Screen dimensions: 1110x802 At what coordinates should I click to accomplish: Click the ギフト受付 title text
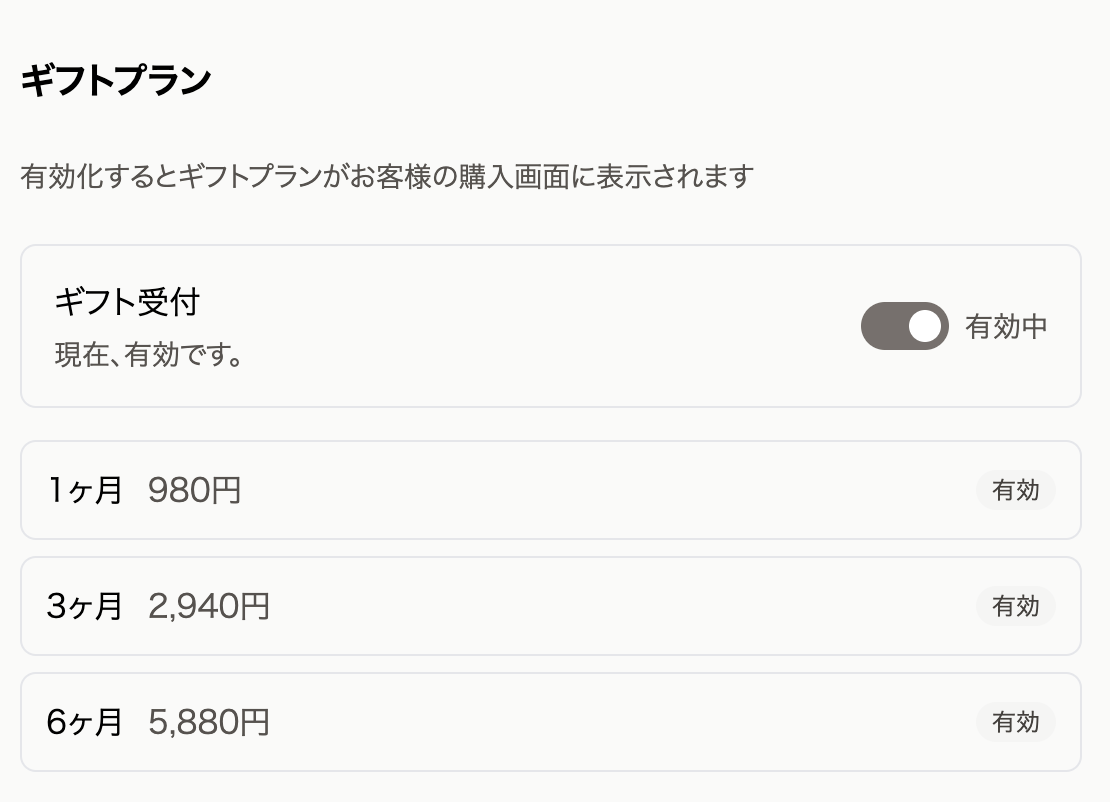pos(126,301)
